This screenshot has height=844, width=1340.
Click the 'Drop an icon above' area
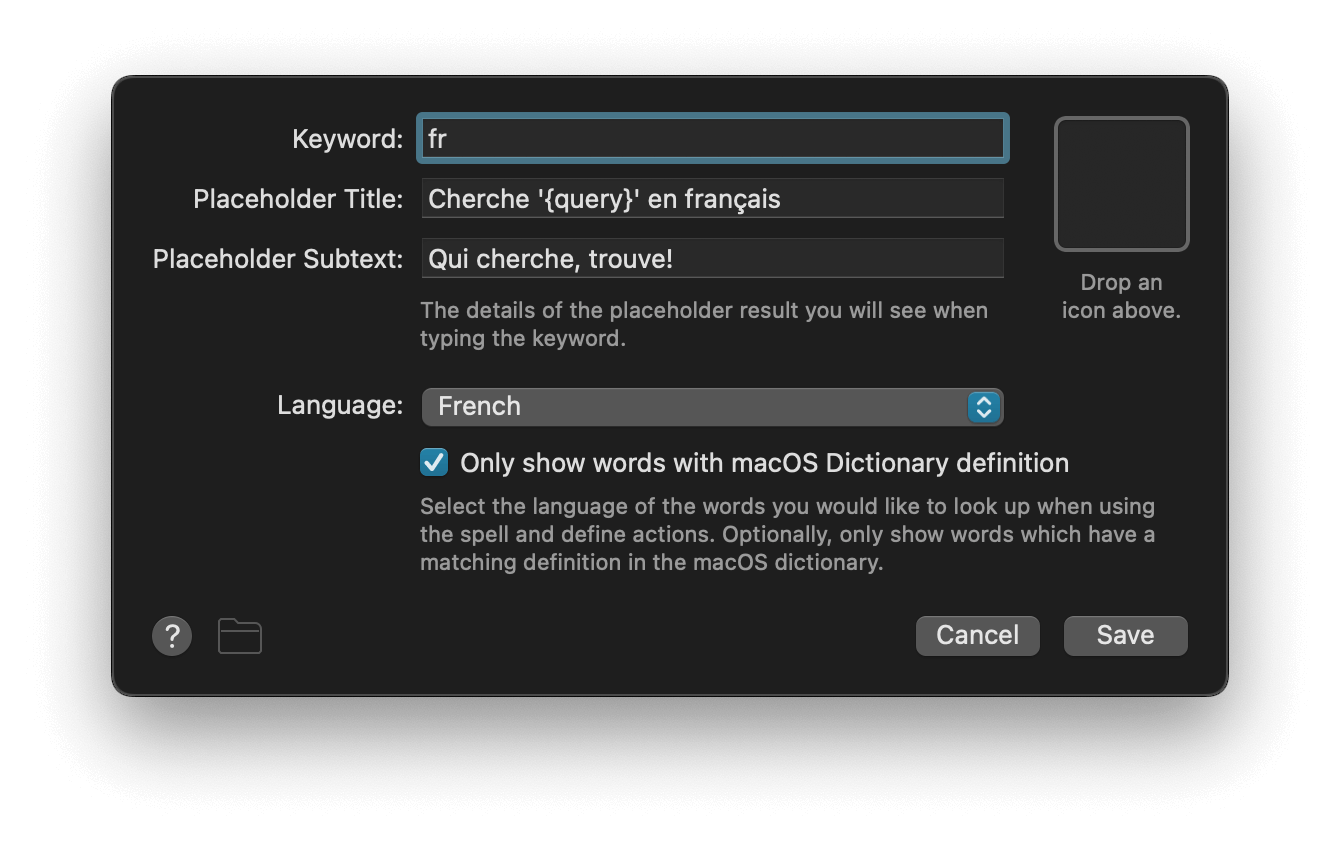tap(1121, 296)
